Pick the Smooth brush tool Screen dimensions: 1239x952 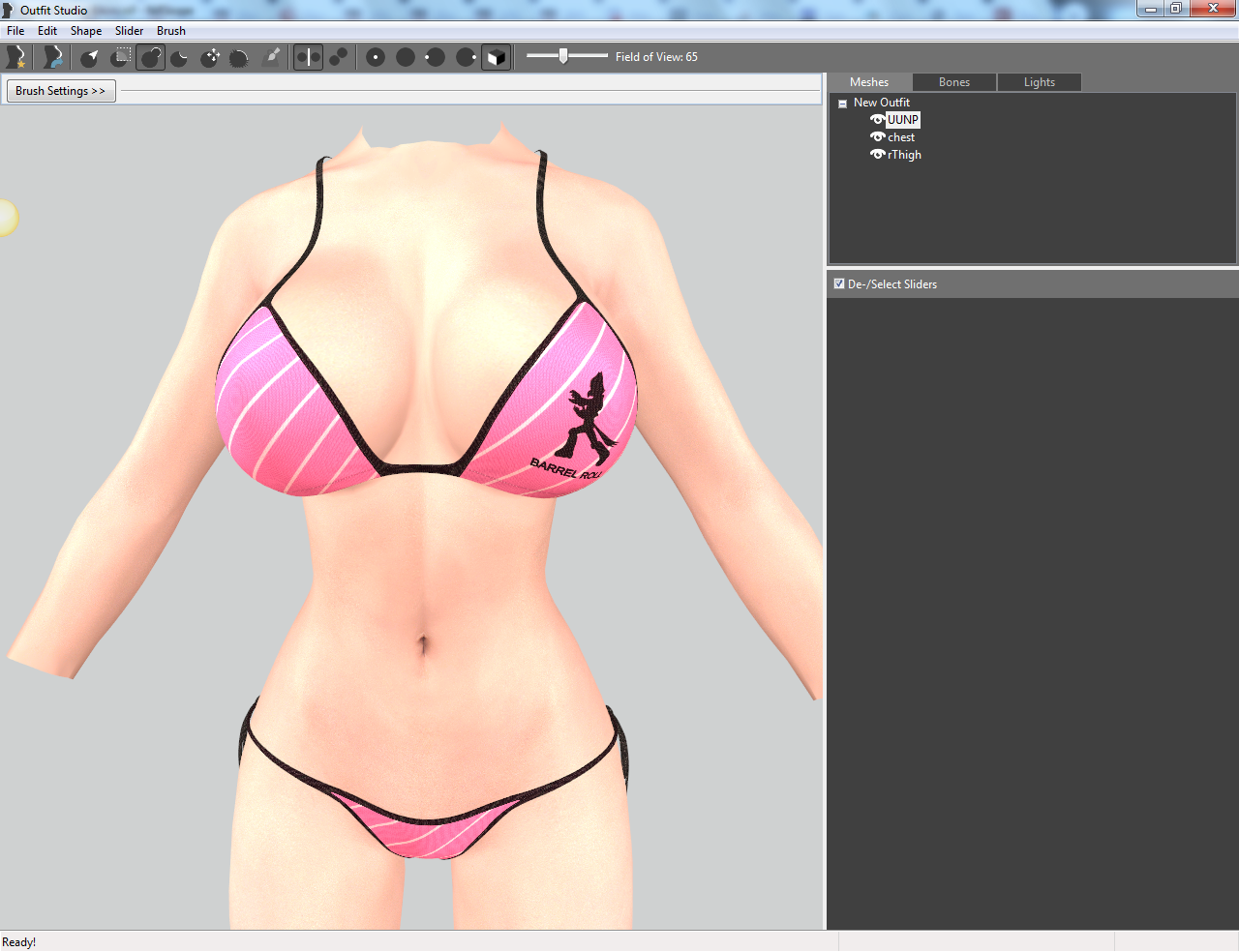point(240,57)
